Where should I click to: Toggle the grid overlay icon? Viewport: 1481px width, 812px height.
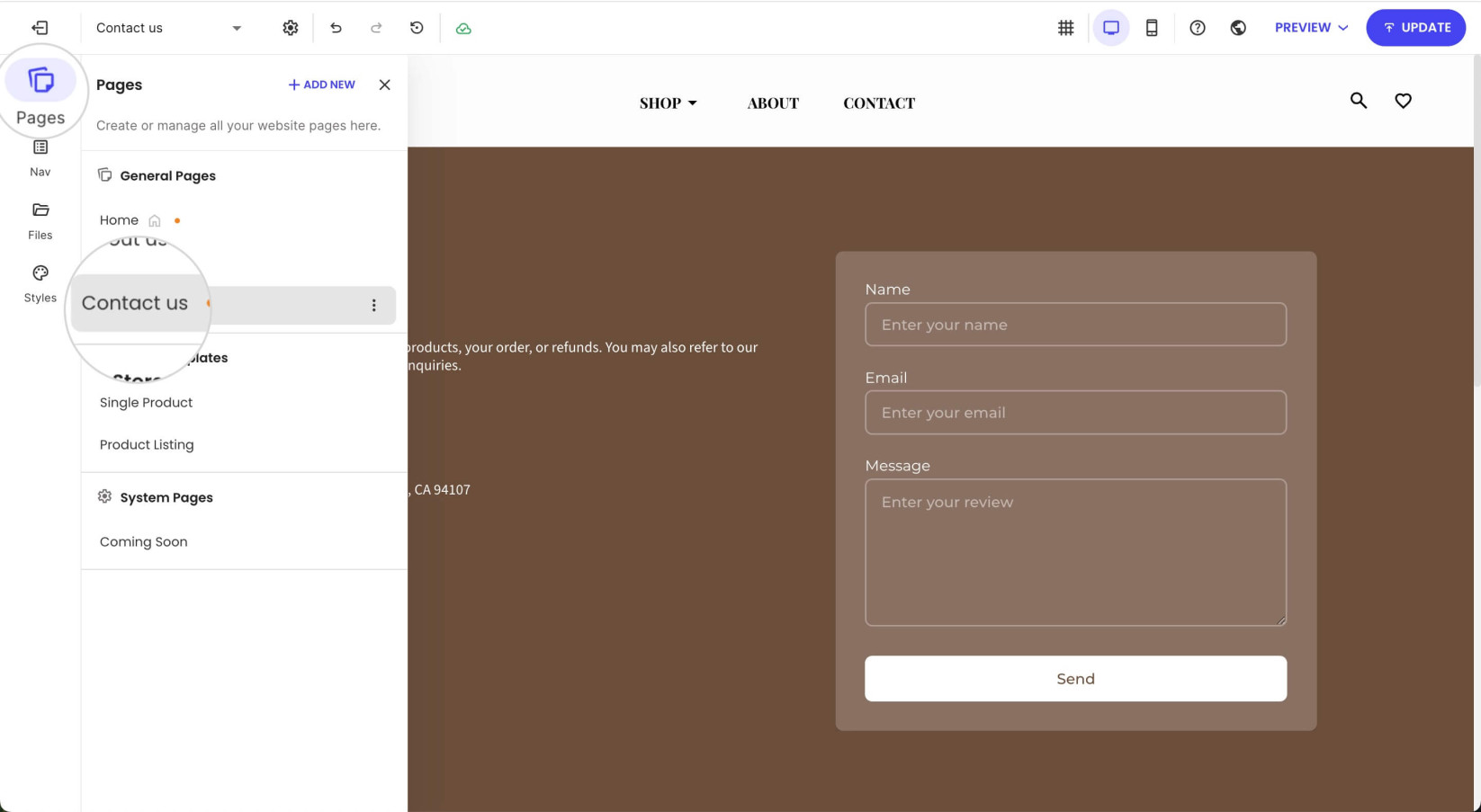pos(1065,28)
